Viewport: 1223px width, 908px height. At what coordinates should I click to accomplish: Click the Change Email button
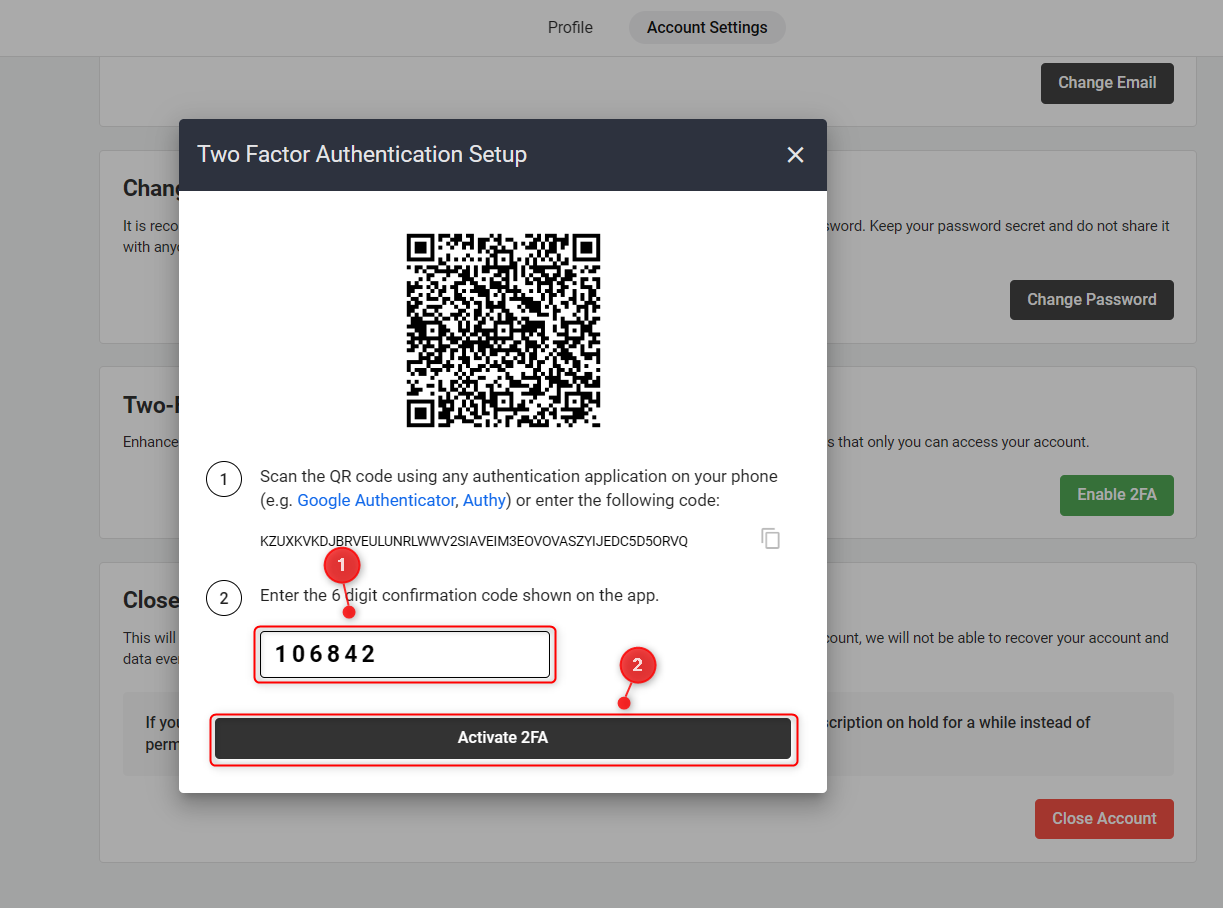point(1107,83)
